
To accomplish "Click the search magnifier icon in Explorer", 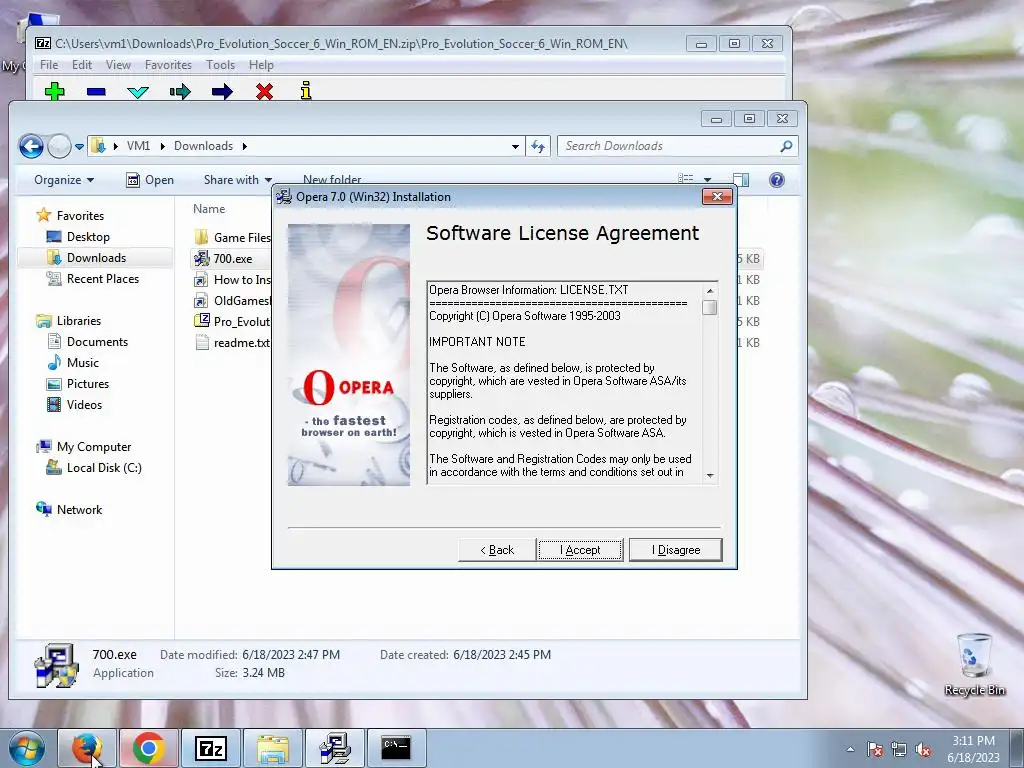I will [x=786, y=146].
